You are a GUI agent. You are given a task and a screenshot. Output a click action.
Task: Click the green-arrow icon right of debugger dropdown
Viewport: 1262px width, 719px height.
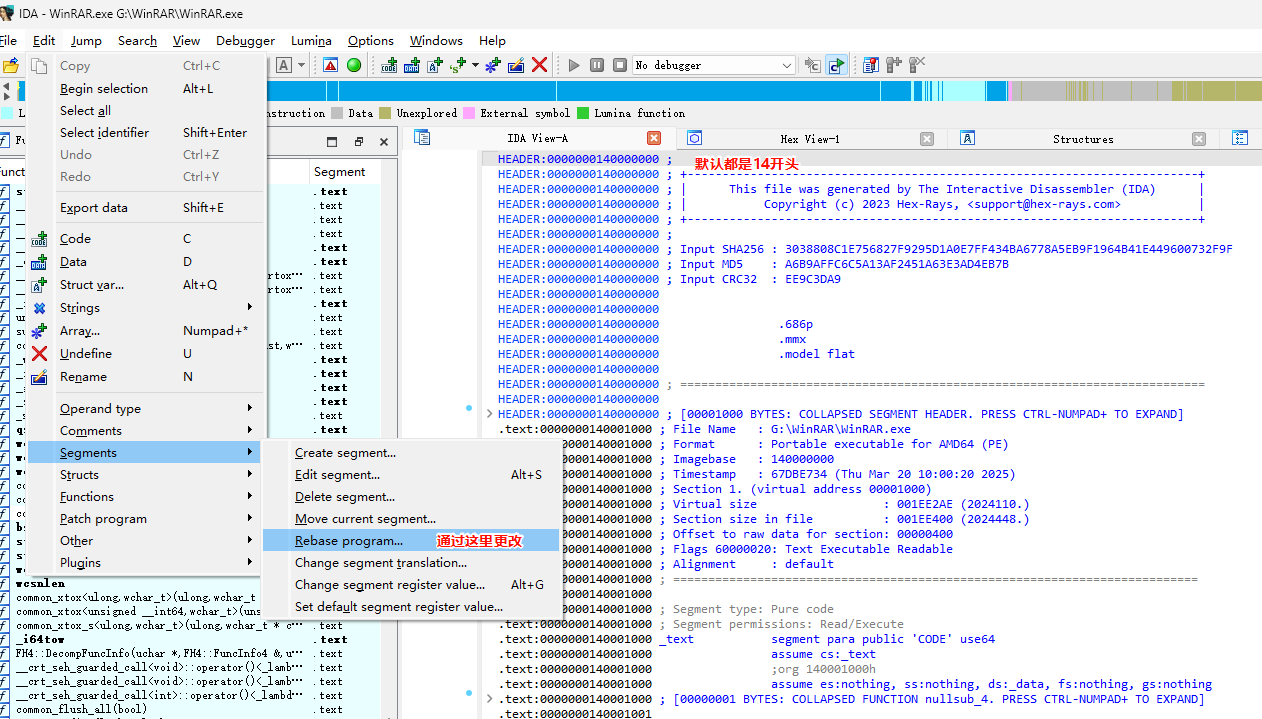coord(836,65)
